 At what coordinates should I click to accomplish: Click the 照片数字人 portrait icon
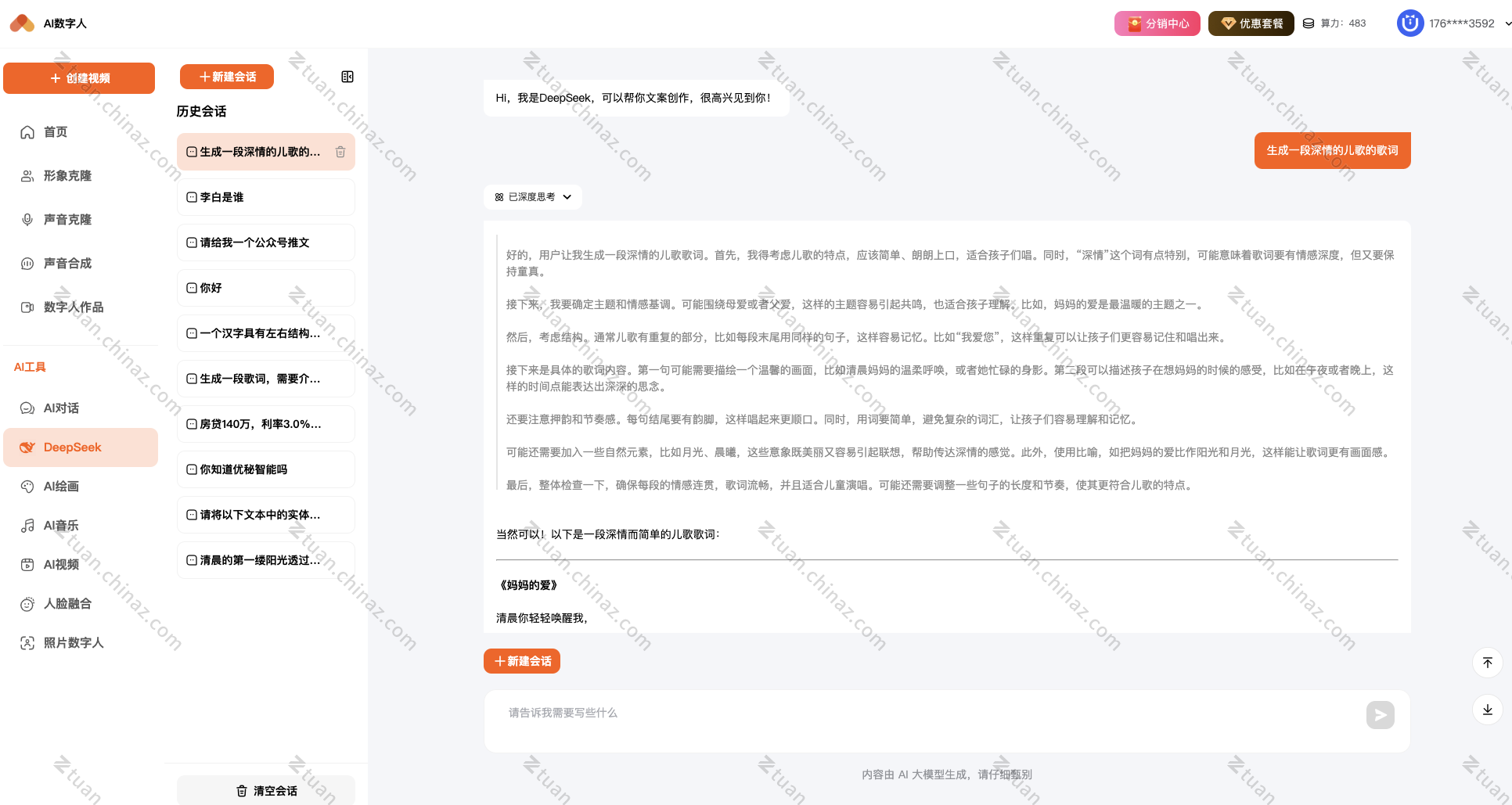click(x=27, y=643)
